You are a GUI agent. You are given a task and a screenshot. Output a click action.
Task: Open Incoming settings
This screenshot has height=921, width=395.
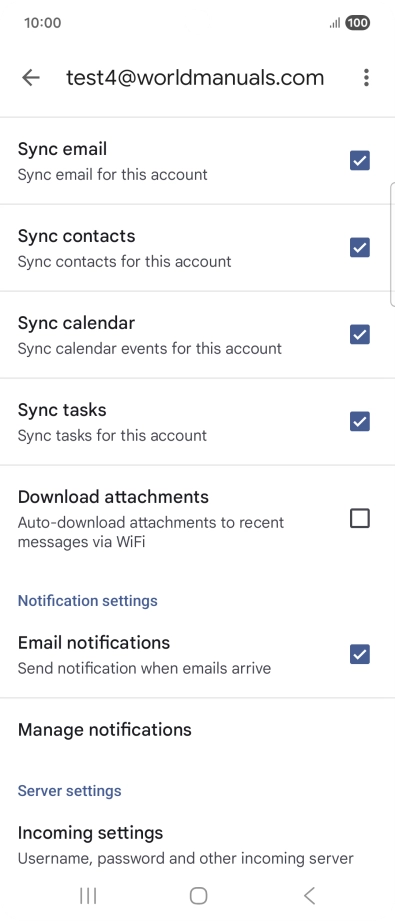(198, 845)
